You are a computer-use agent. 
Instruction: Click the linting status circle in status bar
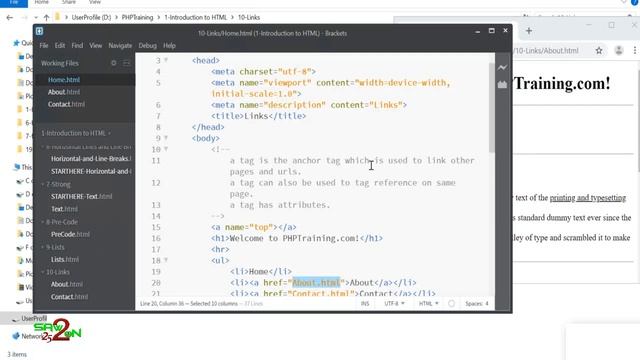coord(451,304)
